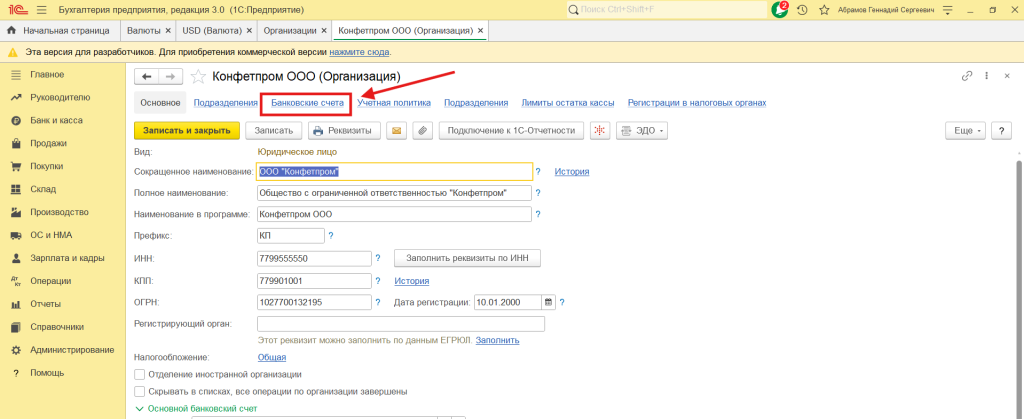This screenshot has height=419, width=1024.
Task: Close the Валюты tab
Action: [168, 31]
